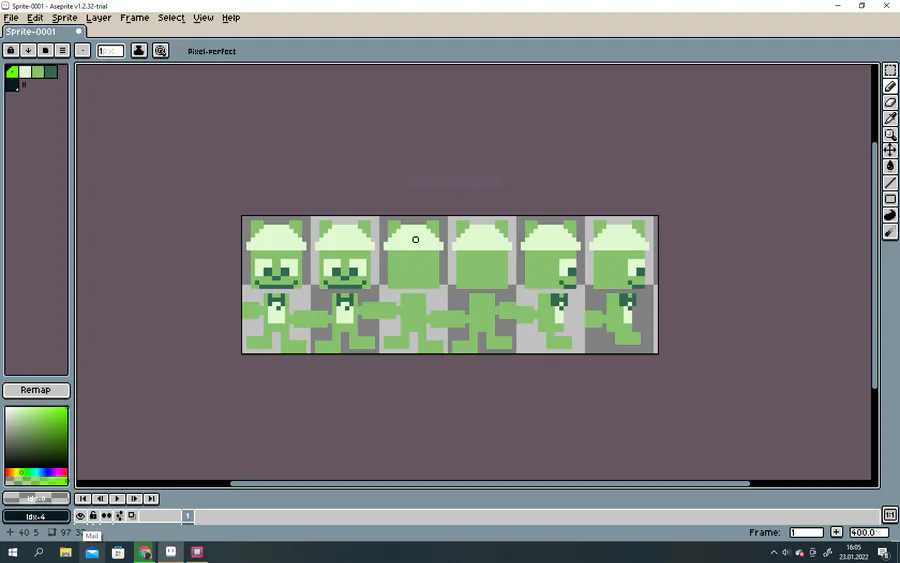Open the File menu
The height and width of the screenshot is (563, 900).
click(11, 18)
